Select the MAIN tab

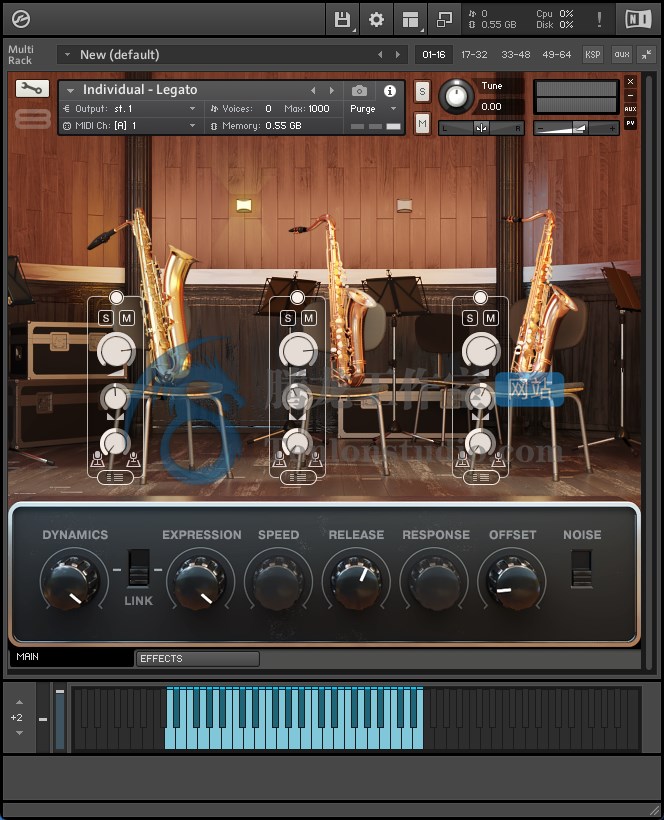pyautogui.click(x=72, y=657)
